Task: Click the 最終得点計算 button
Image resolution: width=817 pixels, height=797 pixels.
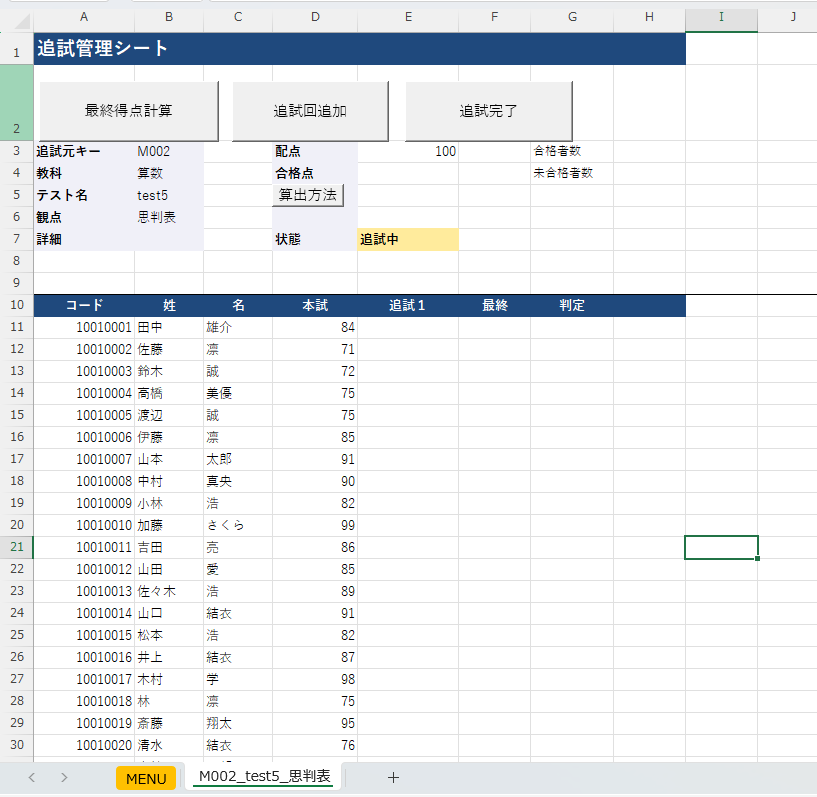Action: coord(128,111)
